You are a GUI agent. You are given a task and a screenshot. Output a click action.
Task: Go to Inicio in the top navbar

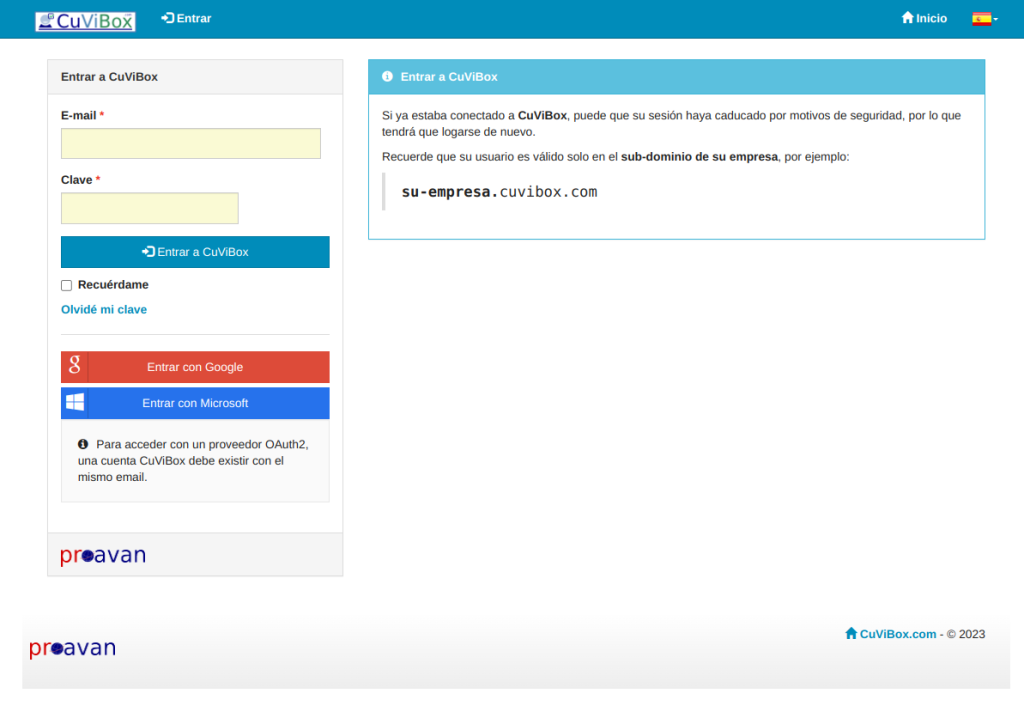pyautogui.click(x=924, y=18)
